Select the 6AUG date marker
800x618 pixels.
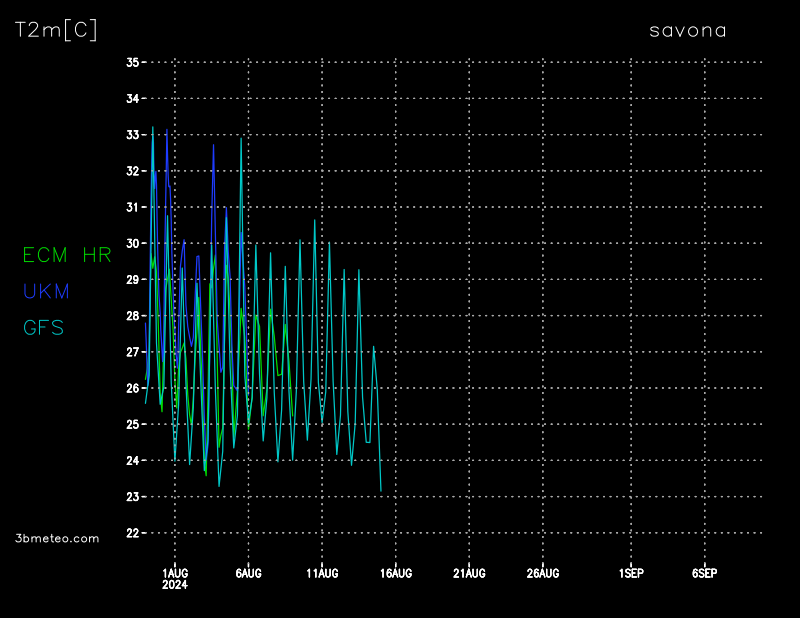point(248,573)
